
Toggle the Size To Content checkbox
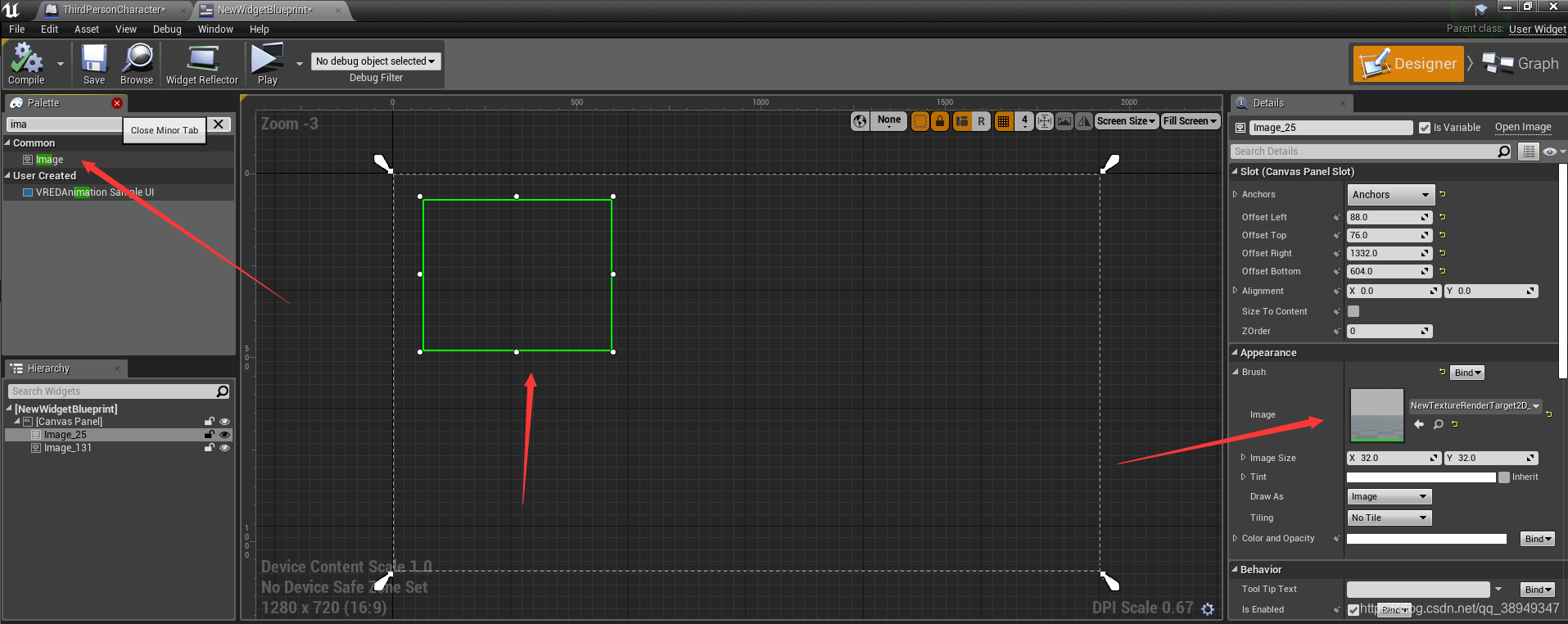[x=1353, y=311]
